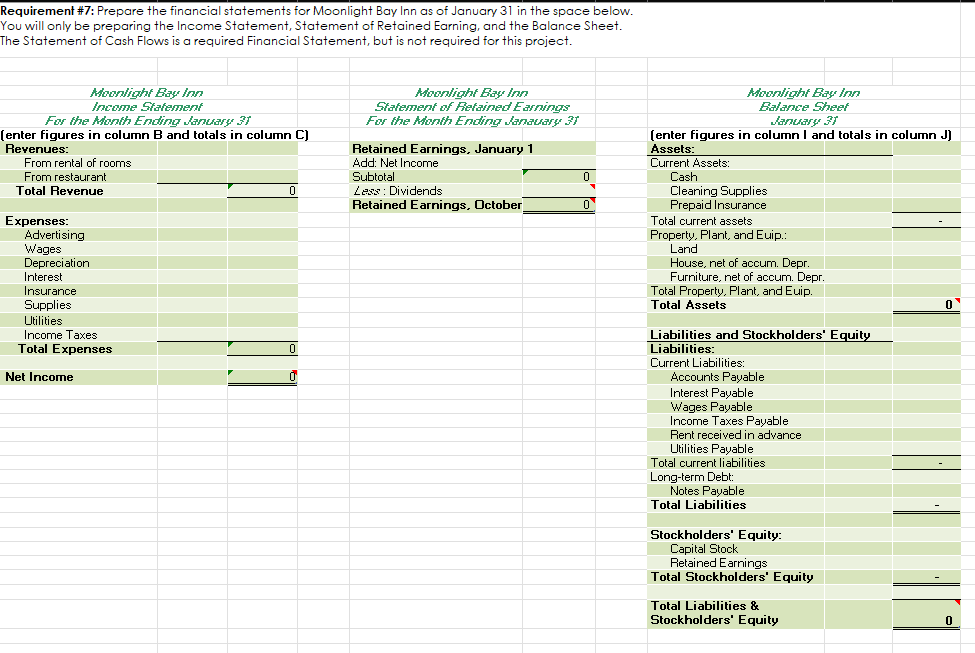Select the Wages expense row label
This screenshot has width=975, height=653.
pos(42,249)
